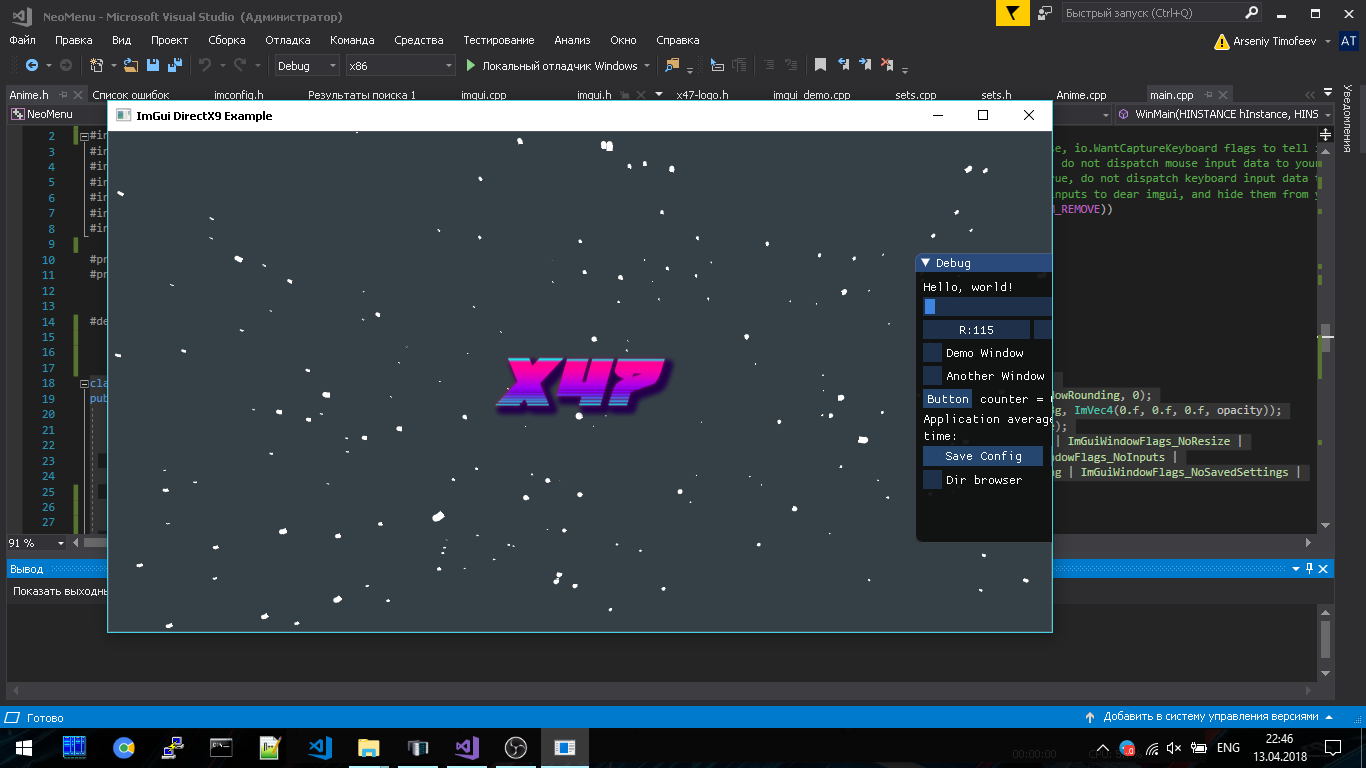The image size is (1366, 768).
Task: Collapse the ImGui Debug window triangle
Action: point(925,263)
